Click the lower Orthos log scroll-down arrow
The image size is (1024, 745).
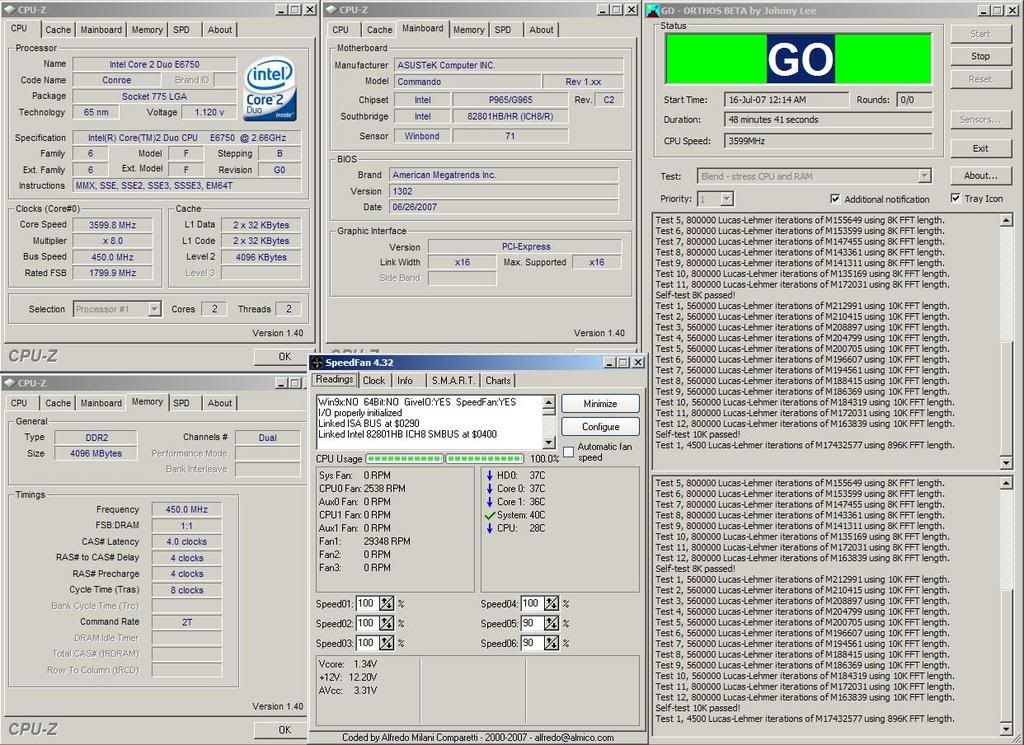coord(1006,729)
